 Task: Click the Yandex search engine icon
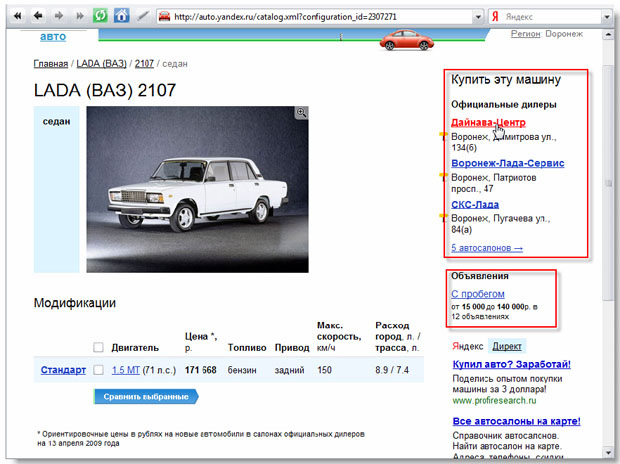(x=495, y=17)
